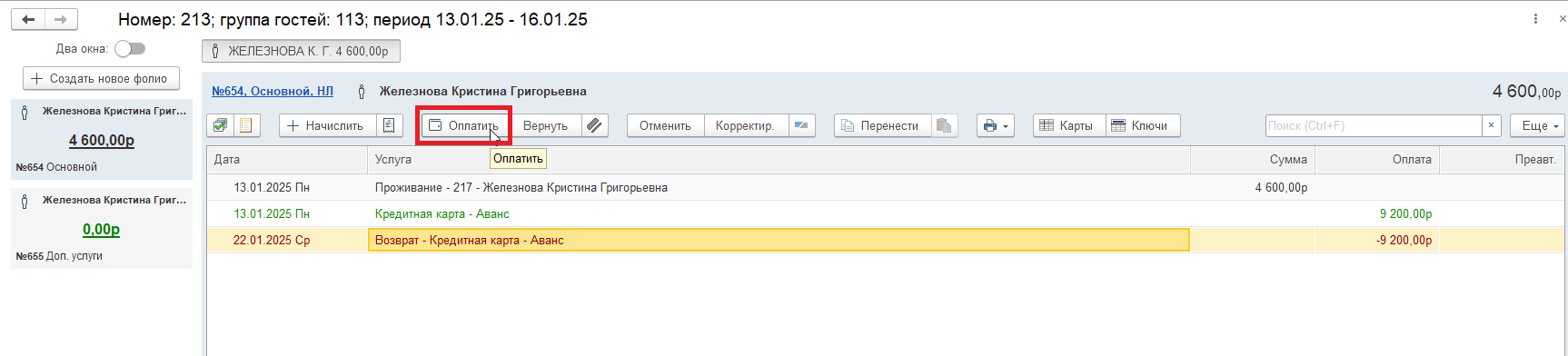Viewport: 1568px width, 356px height.
Task: Select row Возврат - Кредитная карта - Аванс
Action: click(x=886, y=240)
